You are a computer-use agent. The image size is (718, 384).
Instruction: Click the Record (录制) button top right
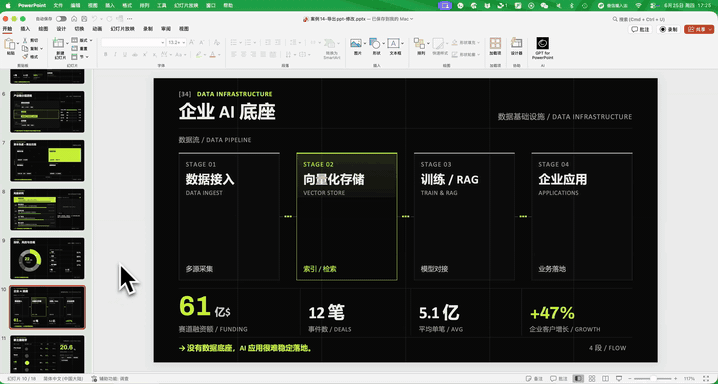(x=669, y=29)
